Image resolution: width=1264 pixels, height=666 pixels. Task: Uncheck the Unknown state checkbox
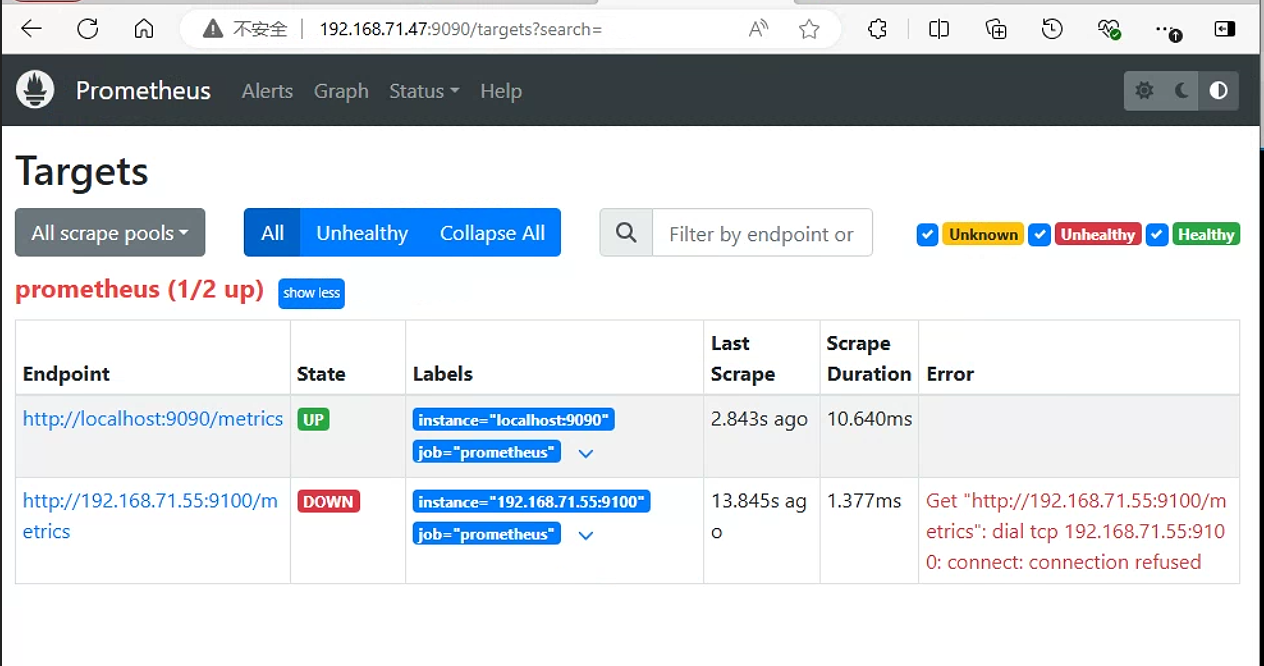click(x=927, y=235)
